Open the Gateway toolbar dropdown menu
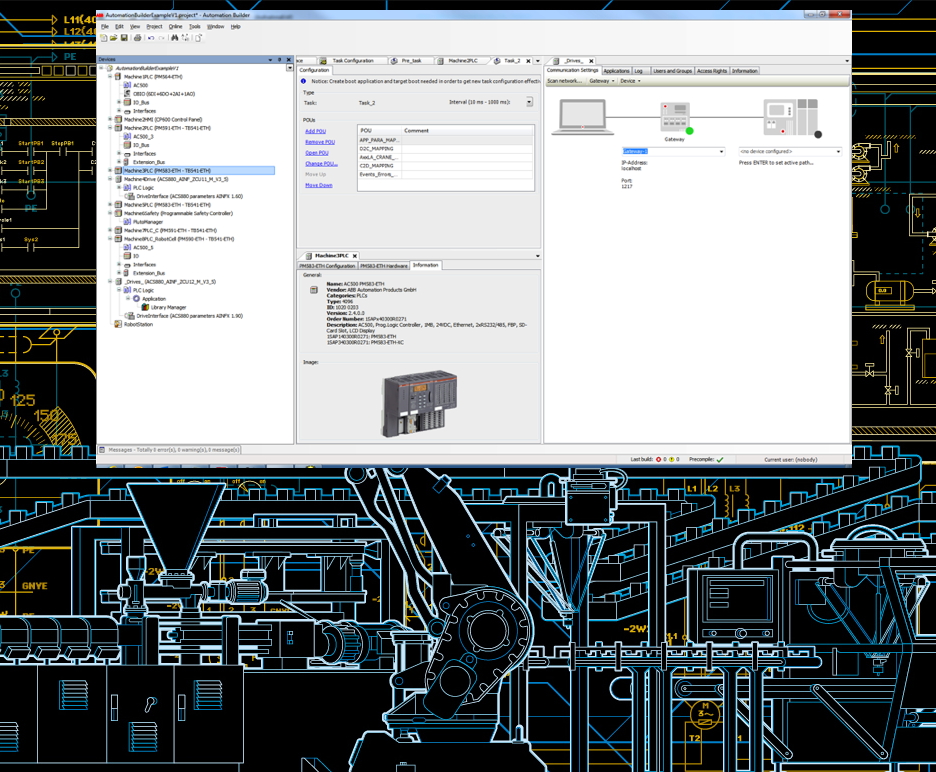Image resolution: width=936 pixels, height=772 pixels. (602, 81)
